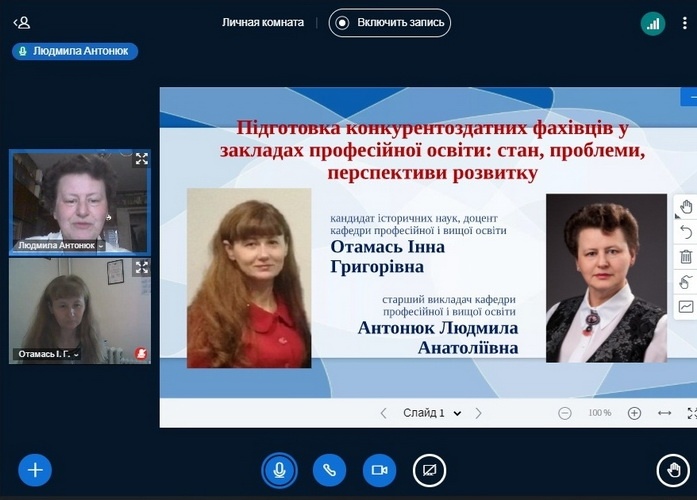Open the three-dot options menu
697x500 pixels.
pos(685,23)
